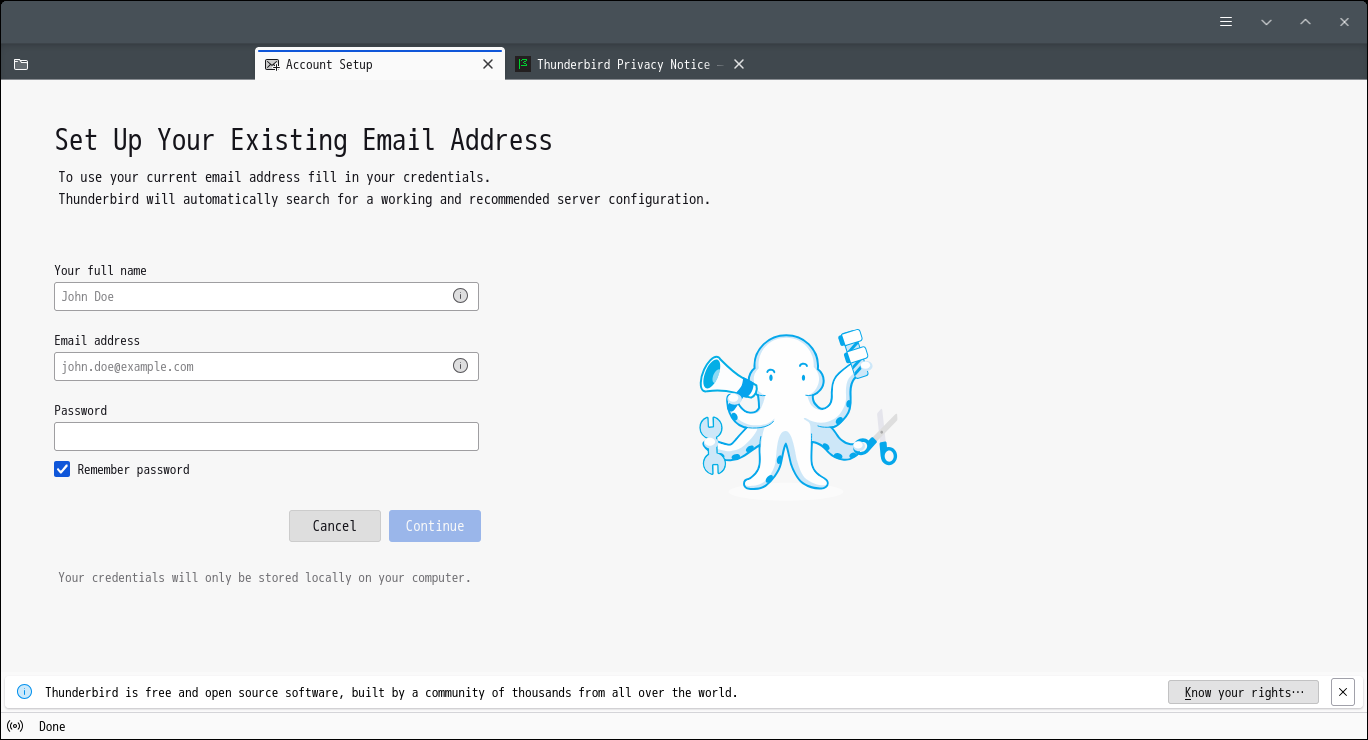Click the "Set Up Your Existing Email Address" heading

303,140
